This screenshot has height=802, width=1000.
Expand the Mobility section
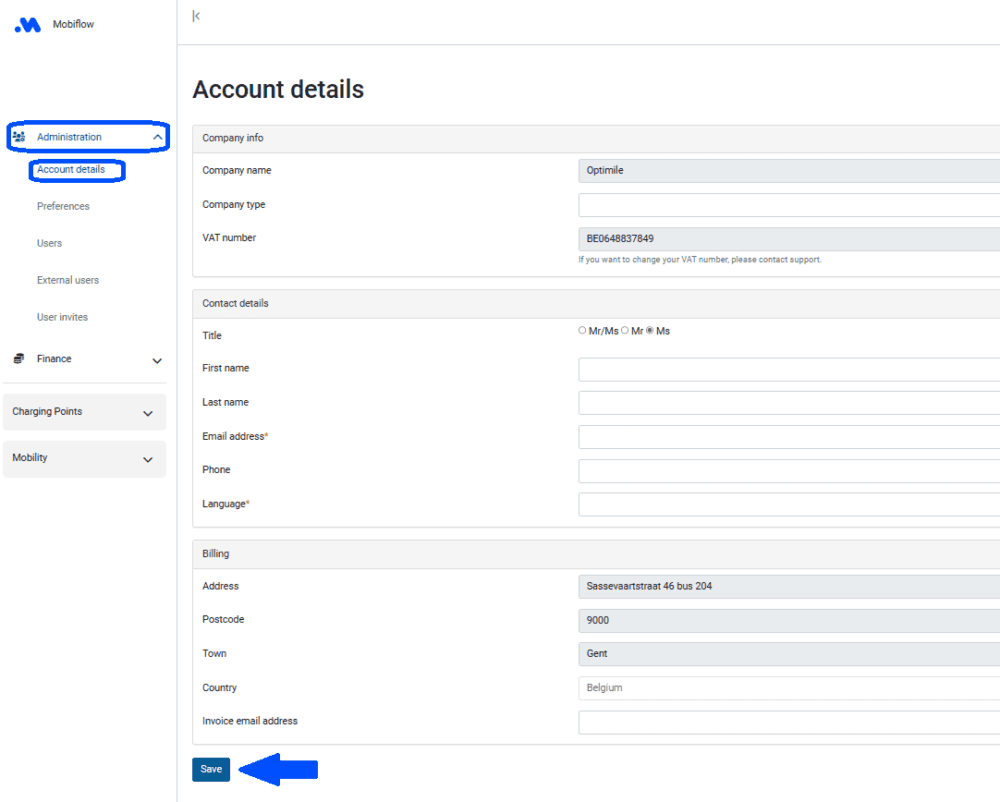(84, 458)
